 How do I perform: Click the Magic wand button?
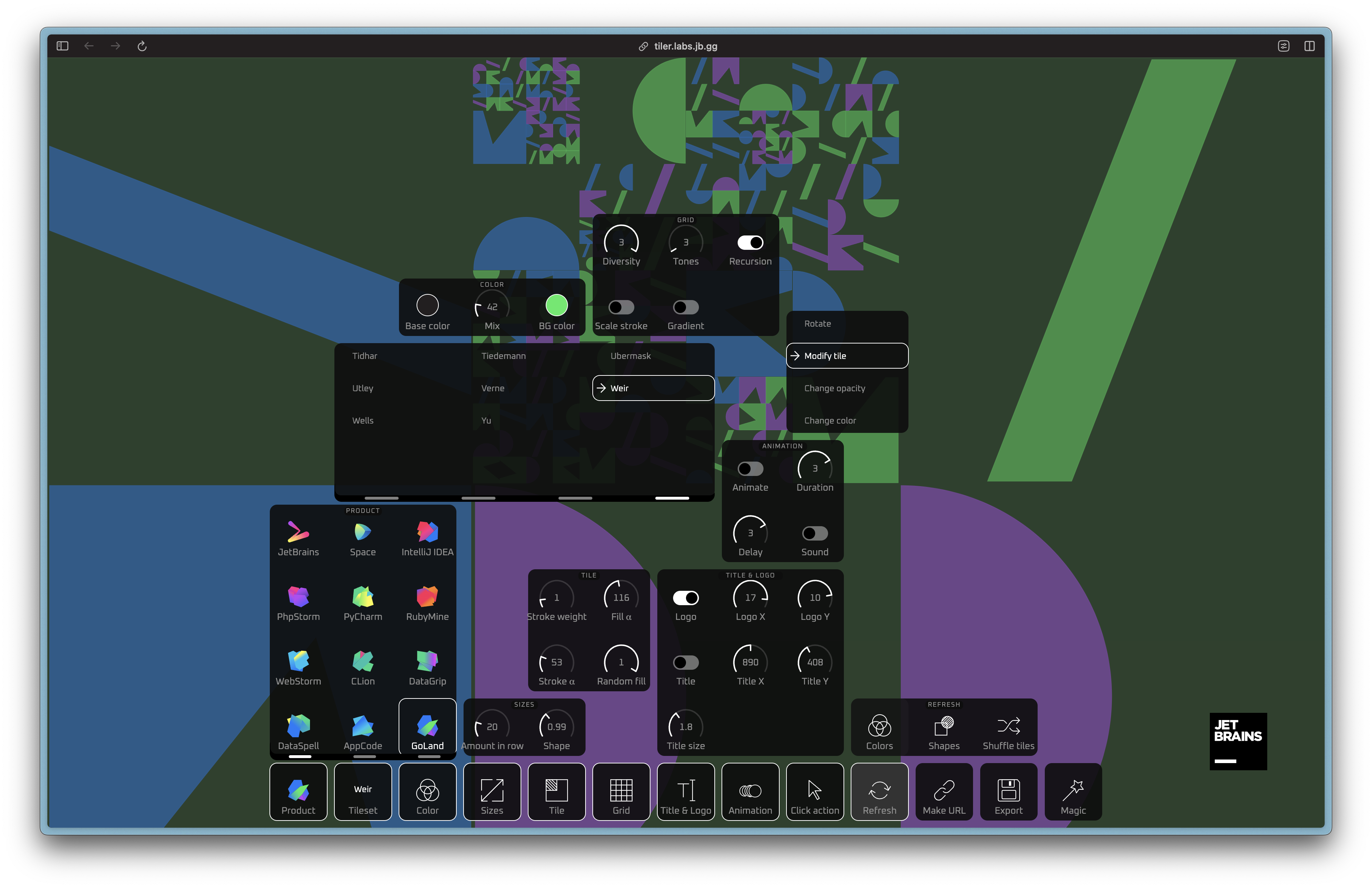pyautogui.click(x=1073, y=792)
